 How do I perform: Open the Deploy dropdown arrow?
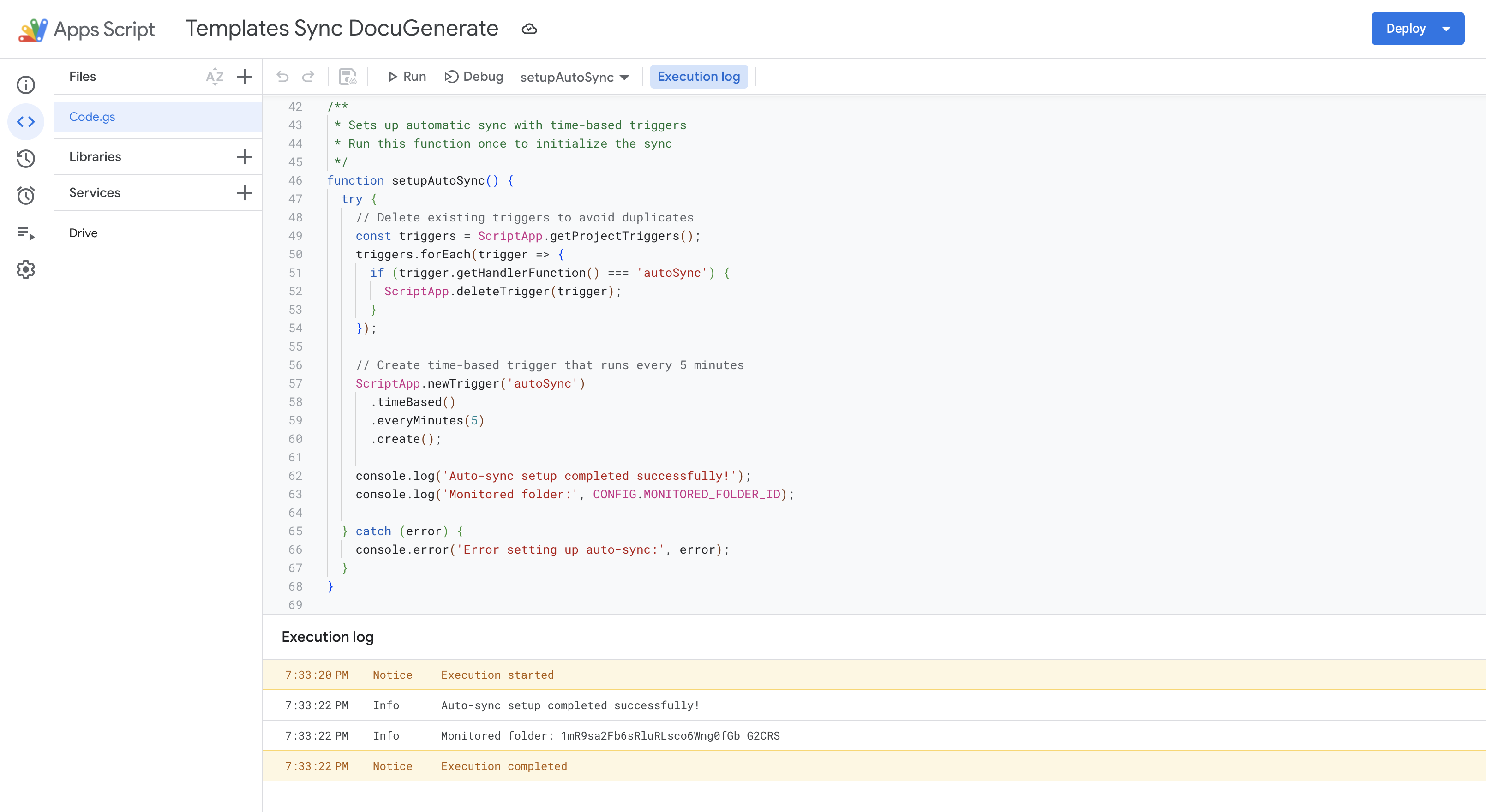(x=1446, y=29)
